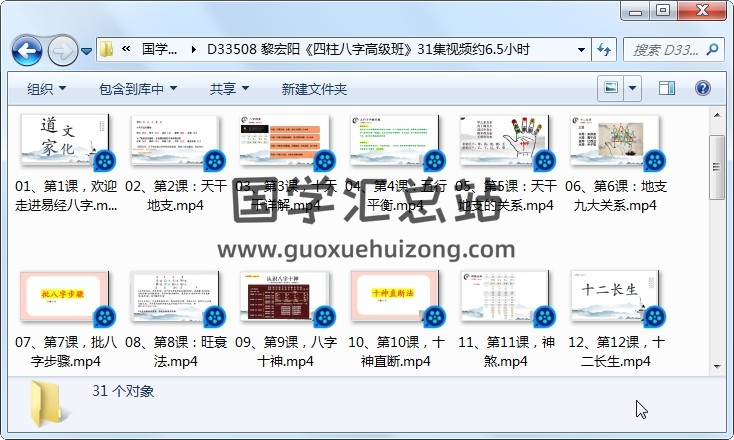The height and width of the screenshot is (440, 734).
Task: Click the scrollbar down arrow
Action: tap(717, 367)
